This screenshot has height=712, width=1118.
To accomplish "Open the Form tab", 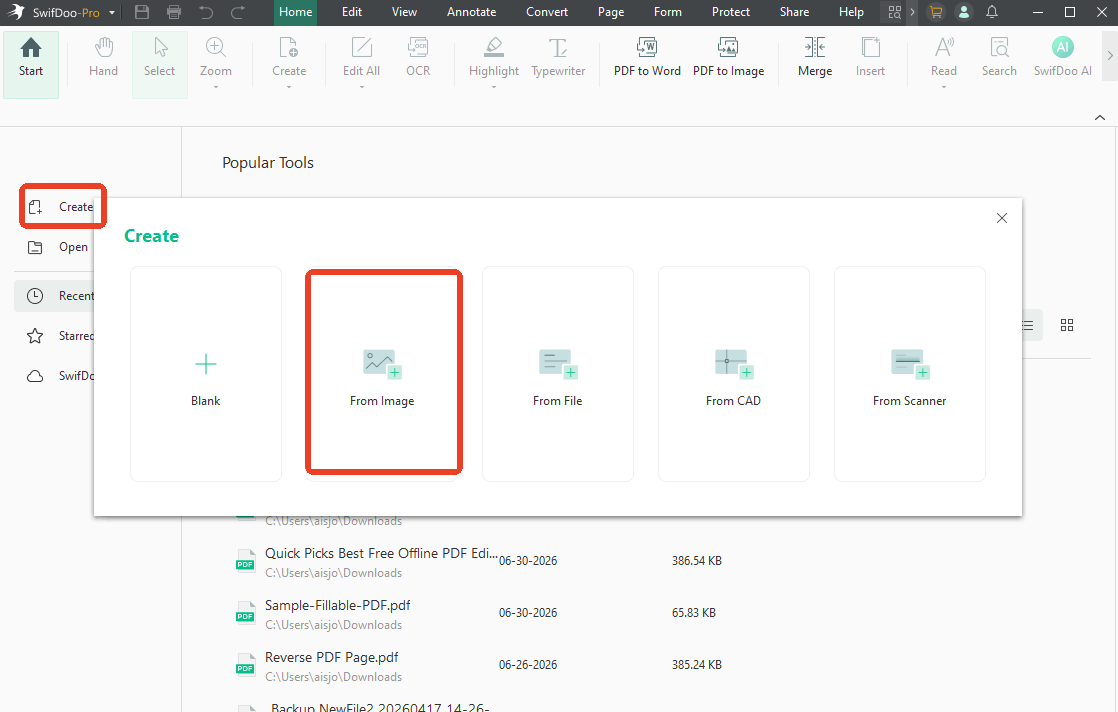I will 667,12.
